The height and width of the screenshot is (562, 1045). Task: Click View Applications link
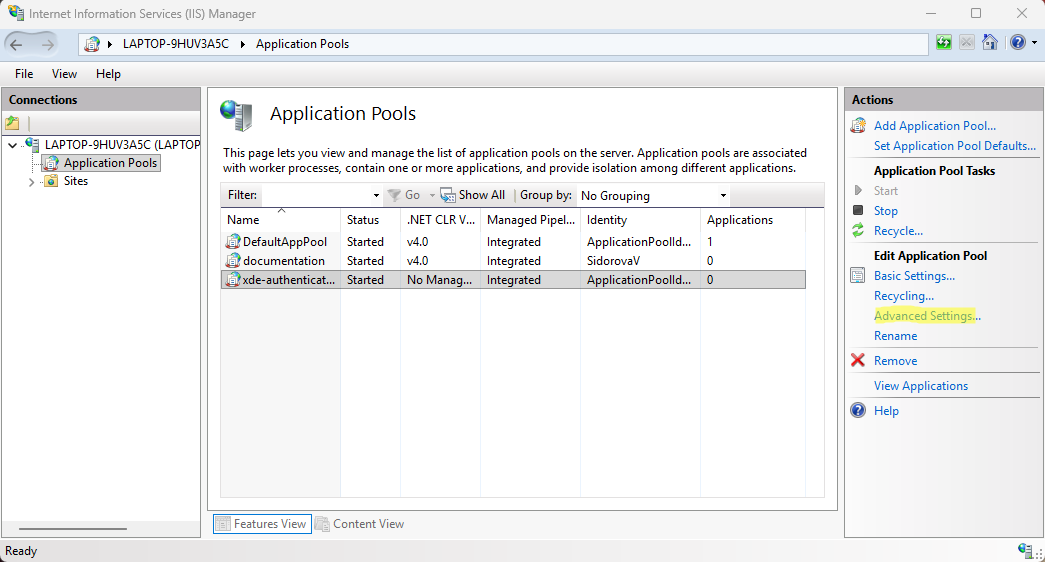coord(920,386)
